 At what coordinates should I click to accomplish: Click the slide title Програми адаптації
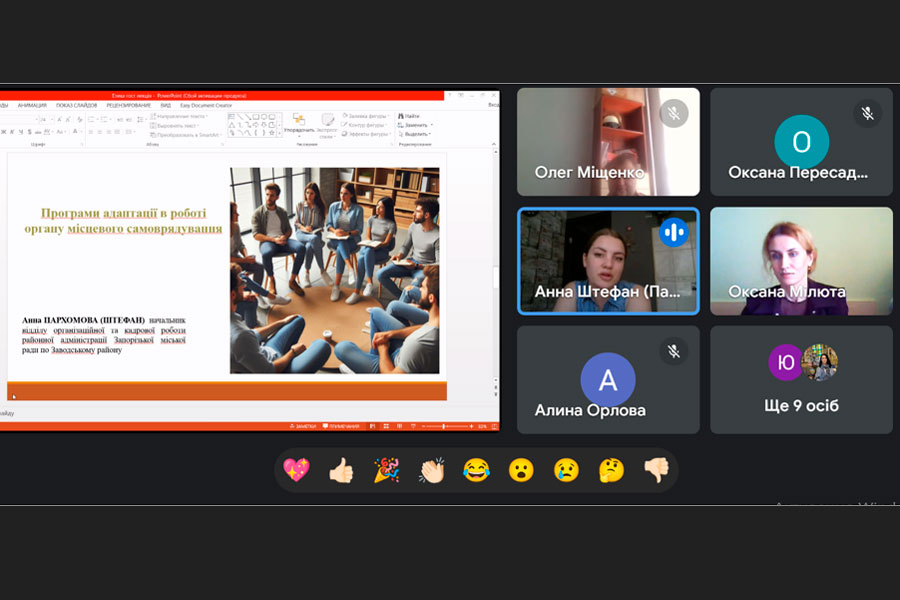pyautogui.click(x=123, y=221)
